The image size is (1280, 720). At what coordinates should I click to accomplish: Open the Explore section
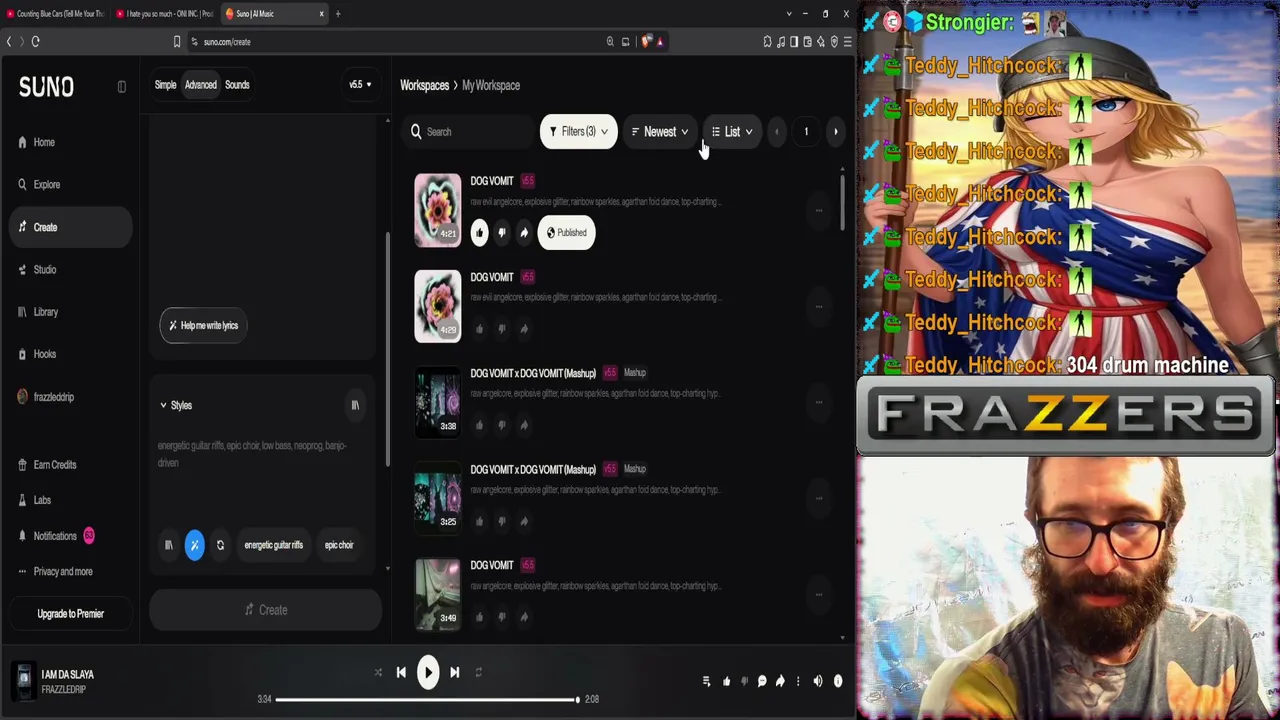(46, 185)
